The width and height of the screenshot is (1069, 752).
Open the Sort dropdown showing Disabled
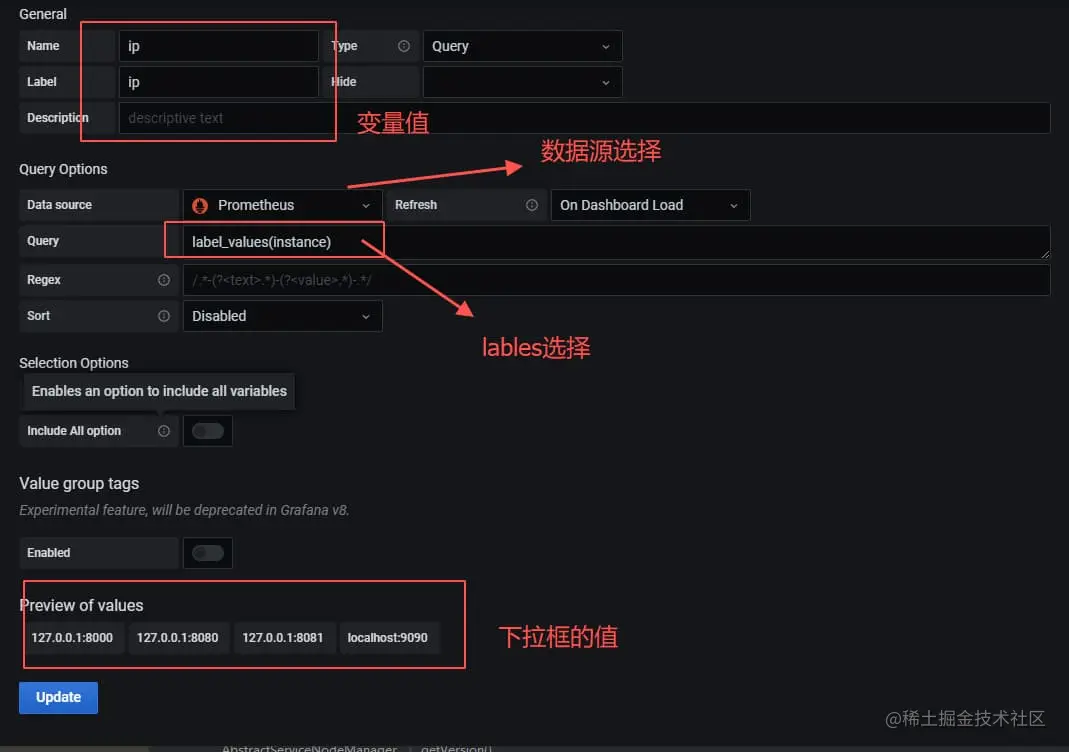282,316
